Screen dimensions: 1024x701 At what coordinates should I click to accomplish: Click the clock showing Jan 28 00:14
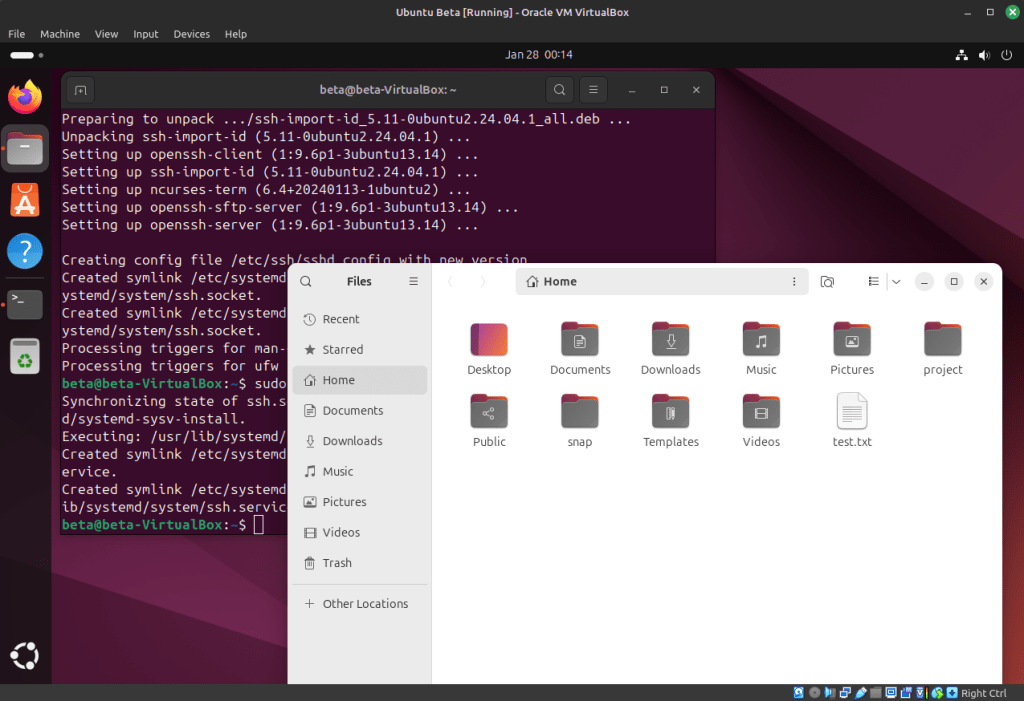(x=539, y=54)
